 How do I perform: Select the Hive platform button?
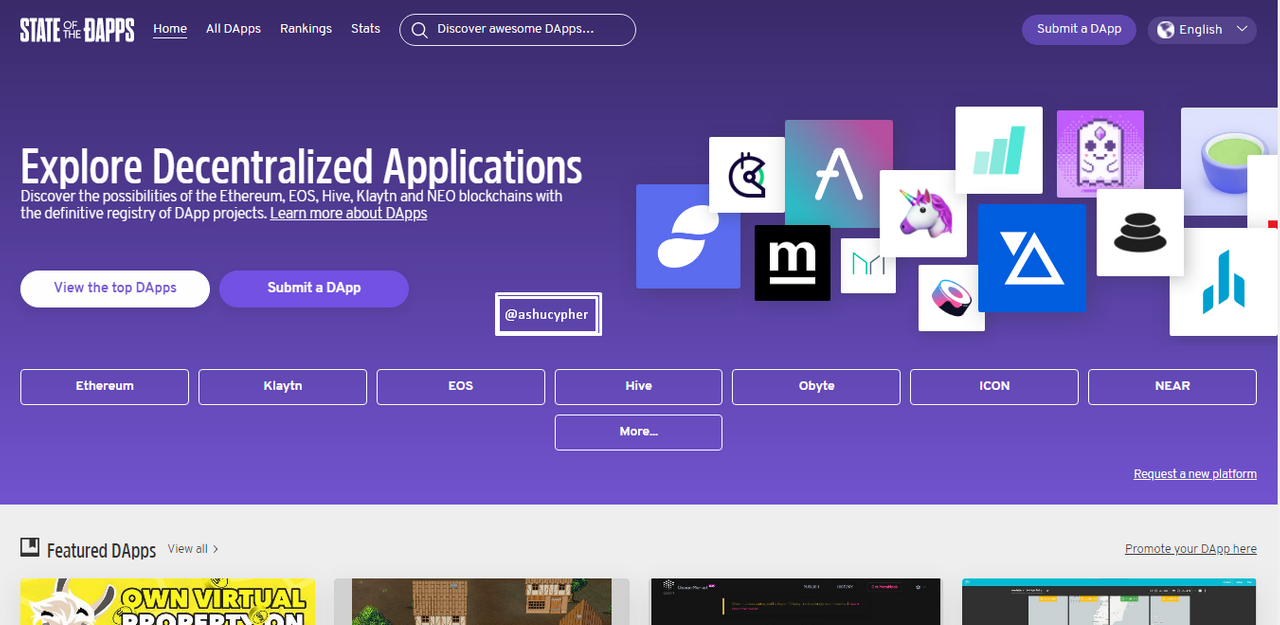(x=638, y=386)
